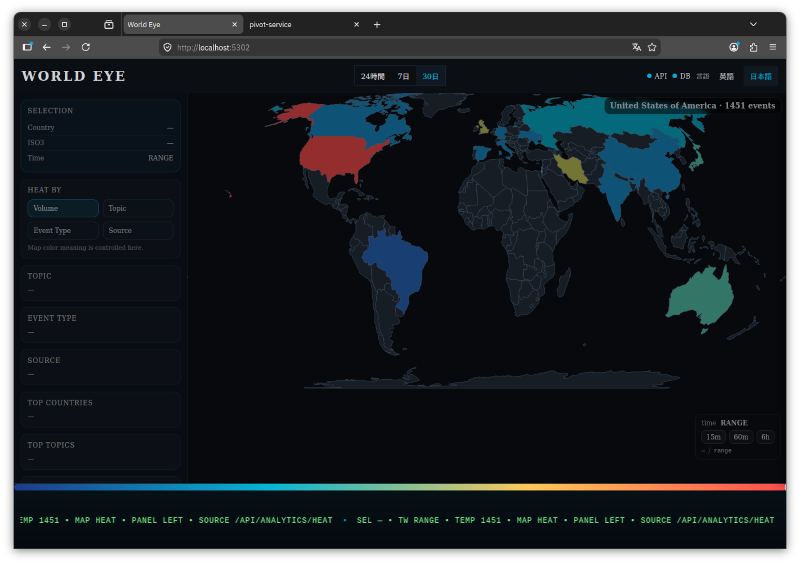
Task: Open the browser extensions icon
Action: click(753, 47)
